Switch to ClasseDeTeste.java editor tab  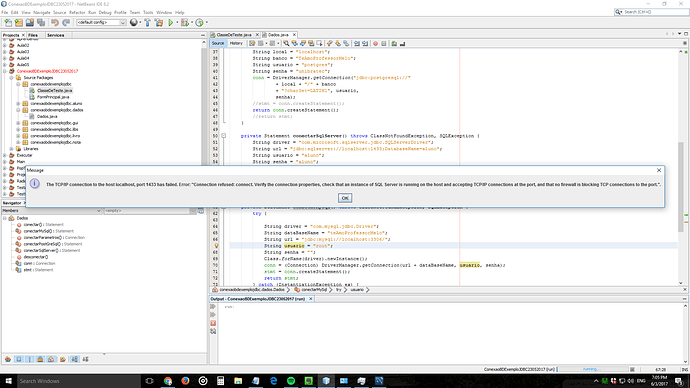[x=234, y=34]
